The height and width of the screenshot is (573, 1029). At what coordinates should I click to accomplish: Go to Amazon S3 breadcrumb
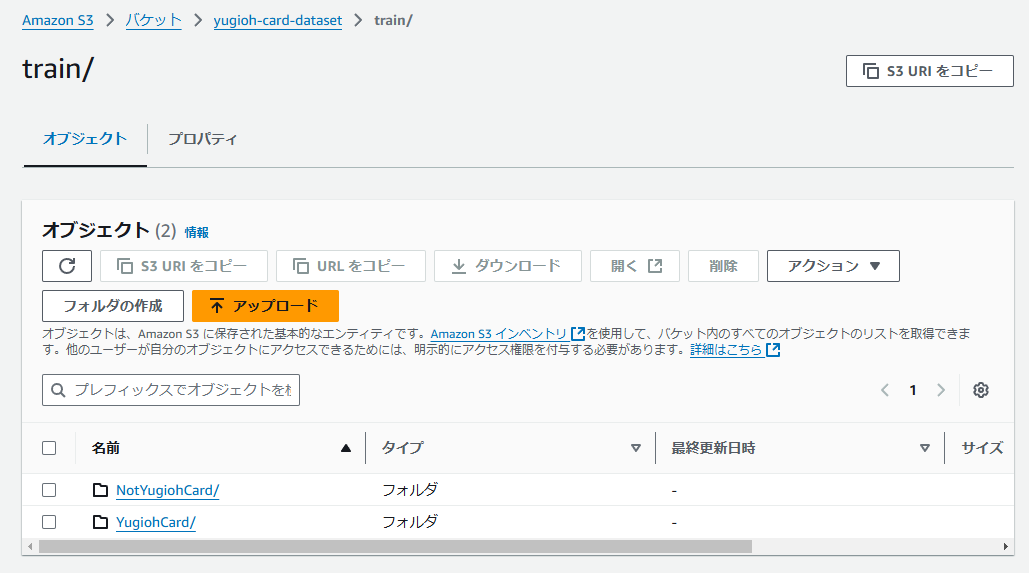[58, 20]
